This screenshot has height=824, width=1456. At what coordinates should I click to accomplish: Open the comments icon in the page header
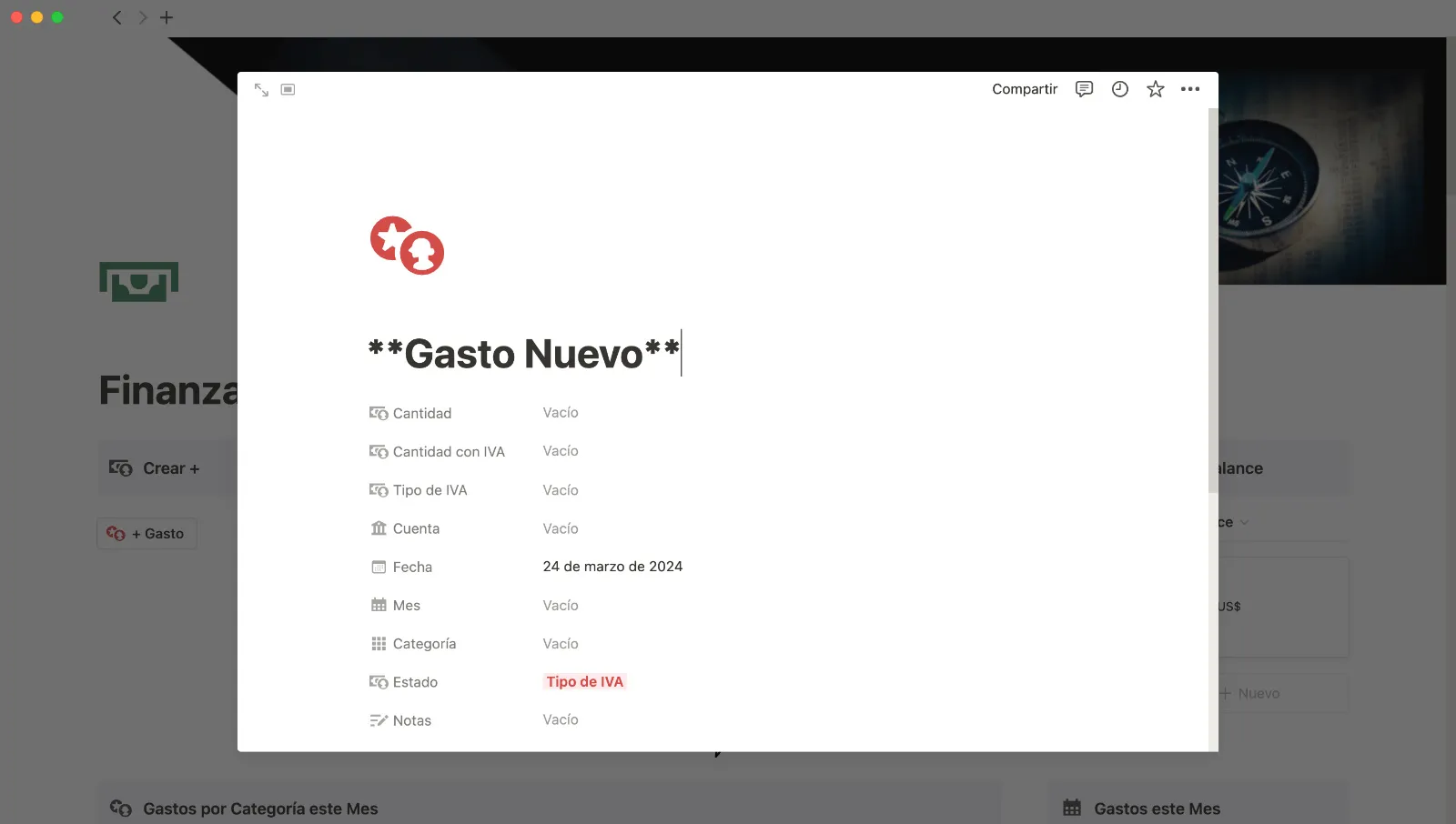(1084, 89)
